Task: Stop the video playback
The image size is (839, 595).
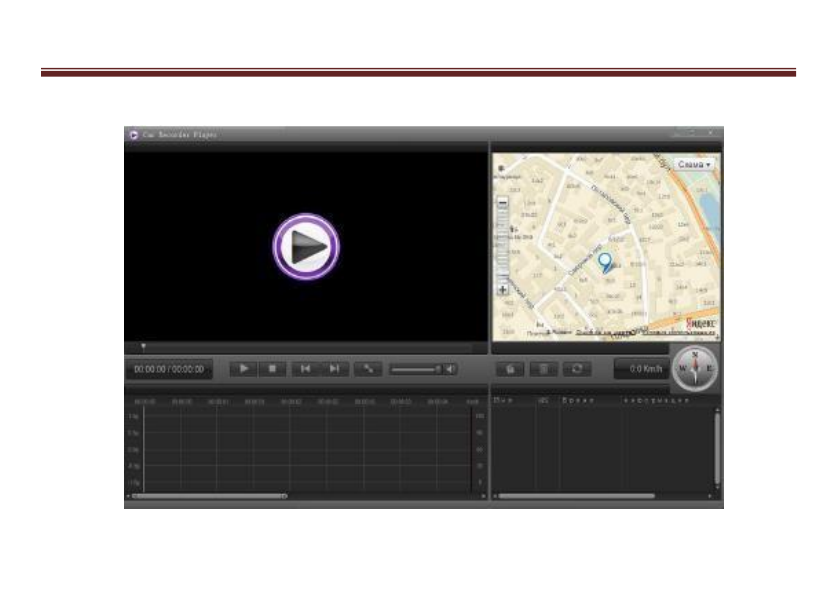Action: (x=272, y=369)
